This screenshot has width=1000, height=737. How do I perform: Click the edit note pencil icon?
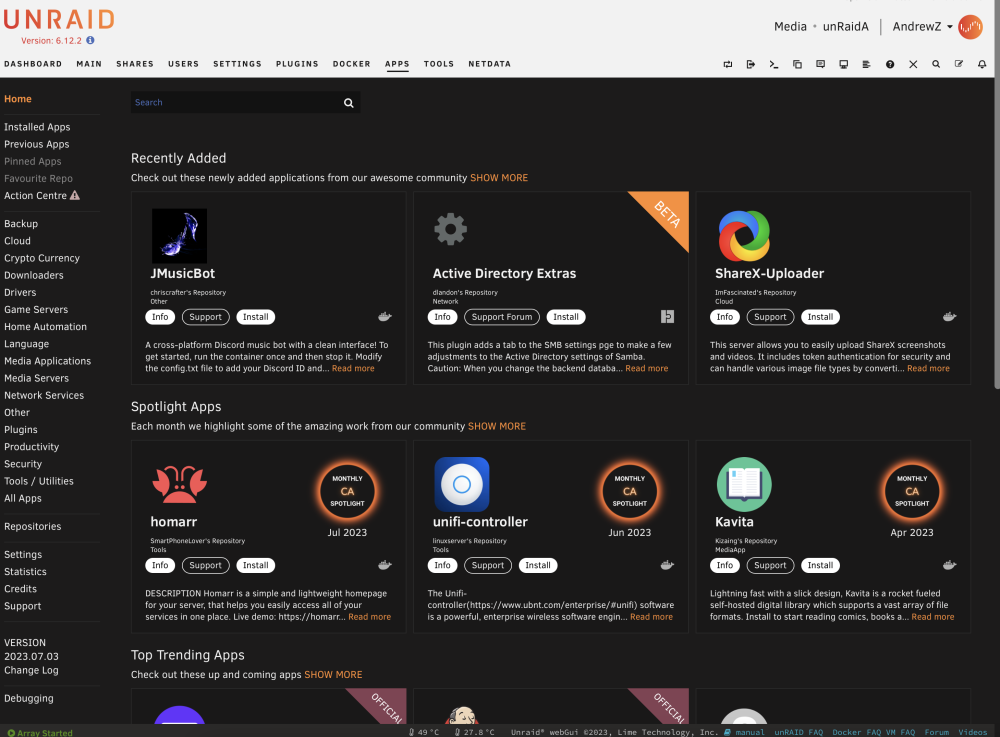click(x=959, y=64)
